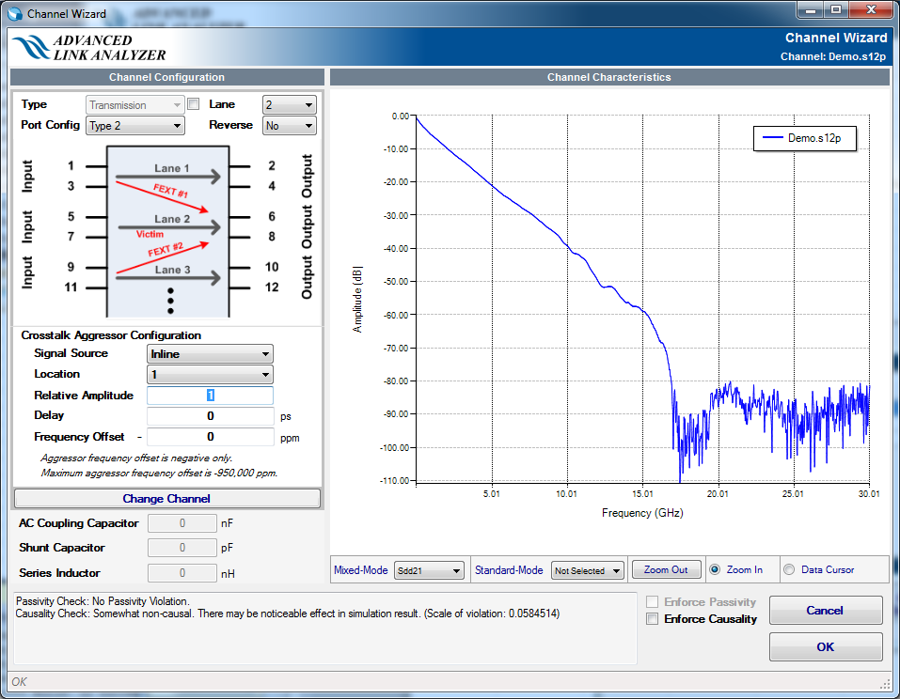
Task: Click the Demo.s12p legend entry in plot
Action: [x=804, y=139]
